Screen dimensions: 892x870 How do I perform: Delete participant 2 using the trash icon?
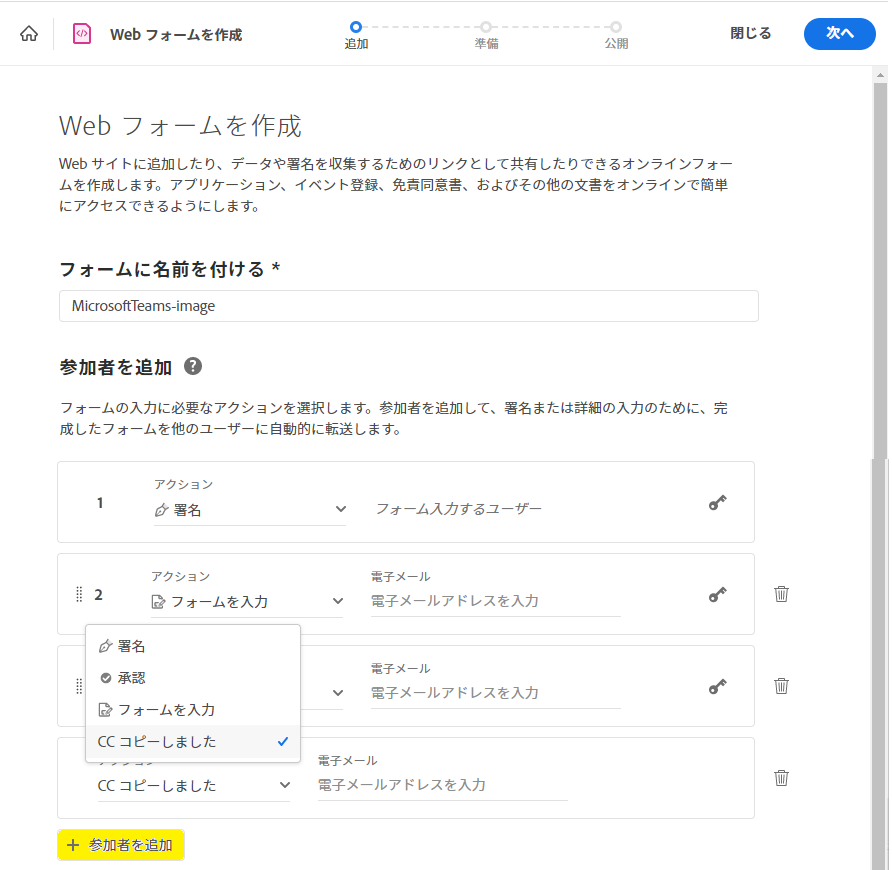pos(781,594)
